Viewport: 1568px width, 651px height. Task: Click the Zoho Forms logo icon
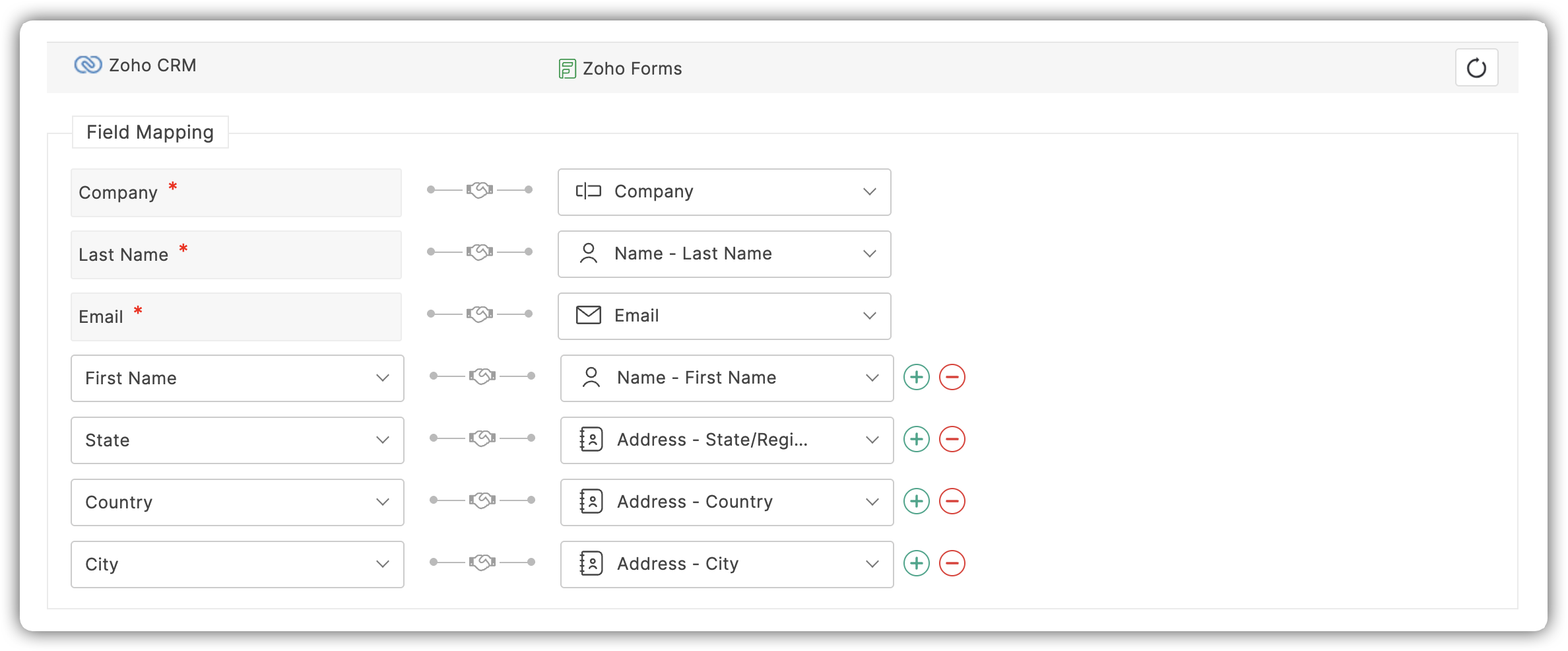(x=567, y=69)
